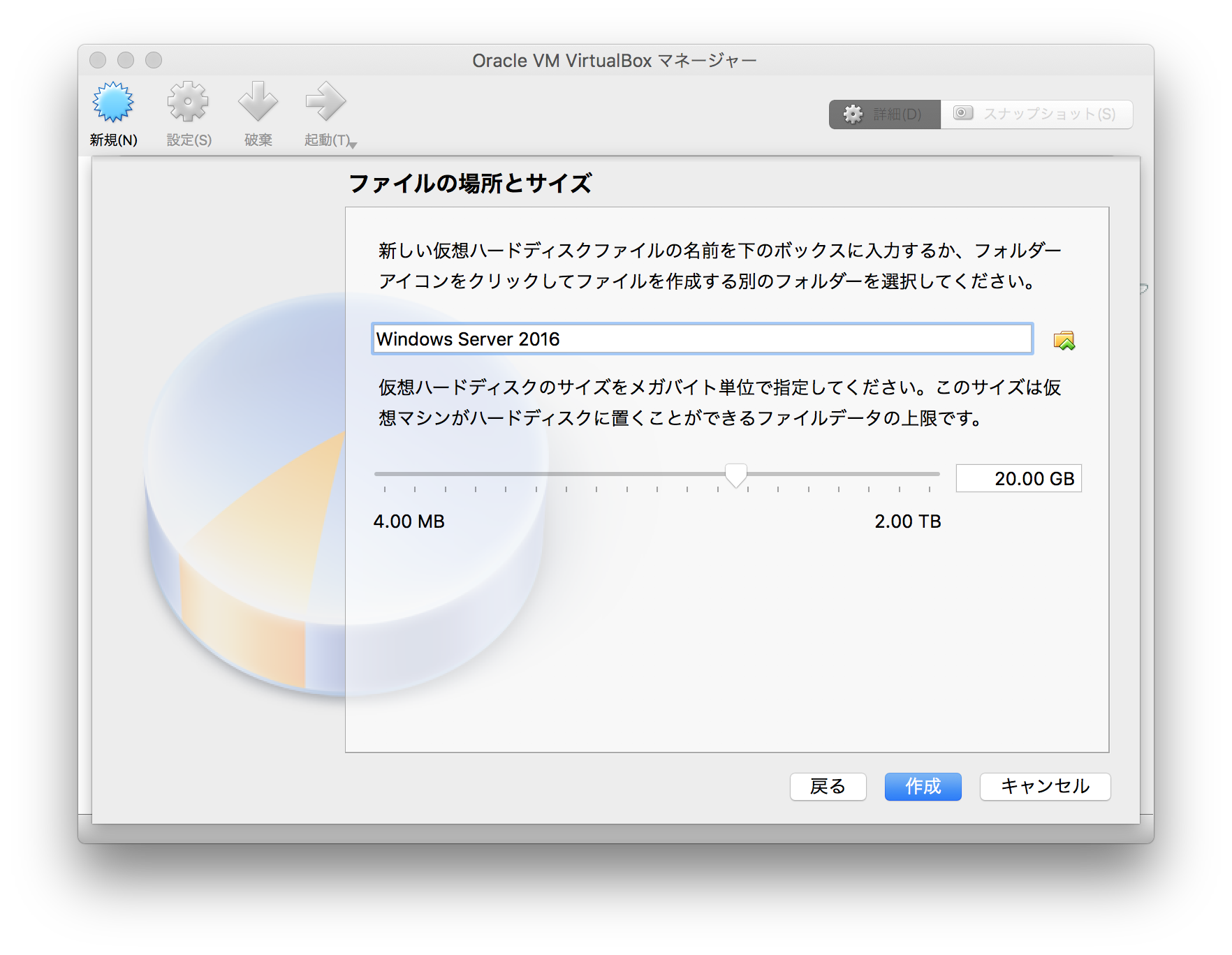1232x955 pixels.
Task: Click the New (新規) toolbar icon
Action: click(113, 103)
